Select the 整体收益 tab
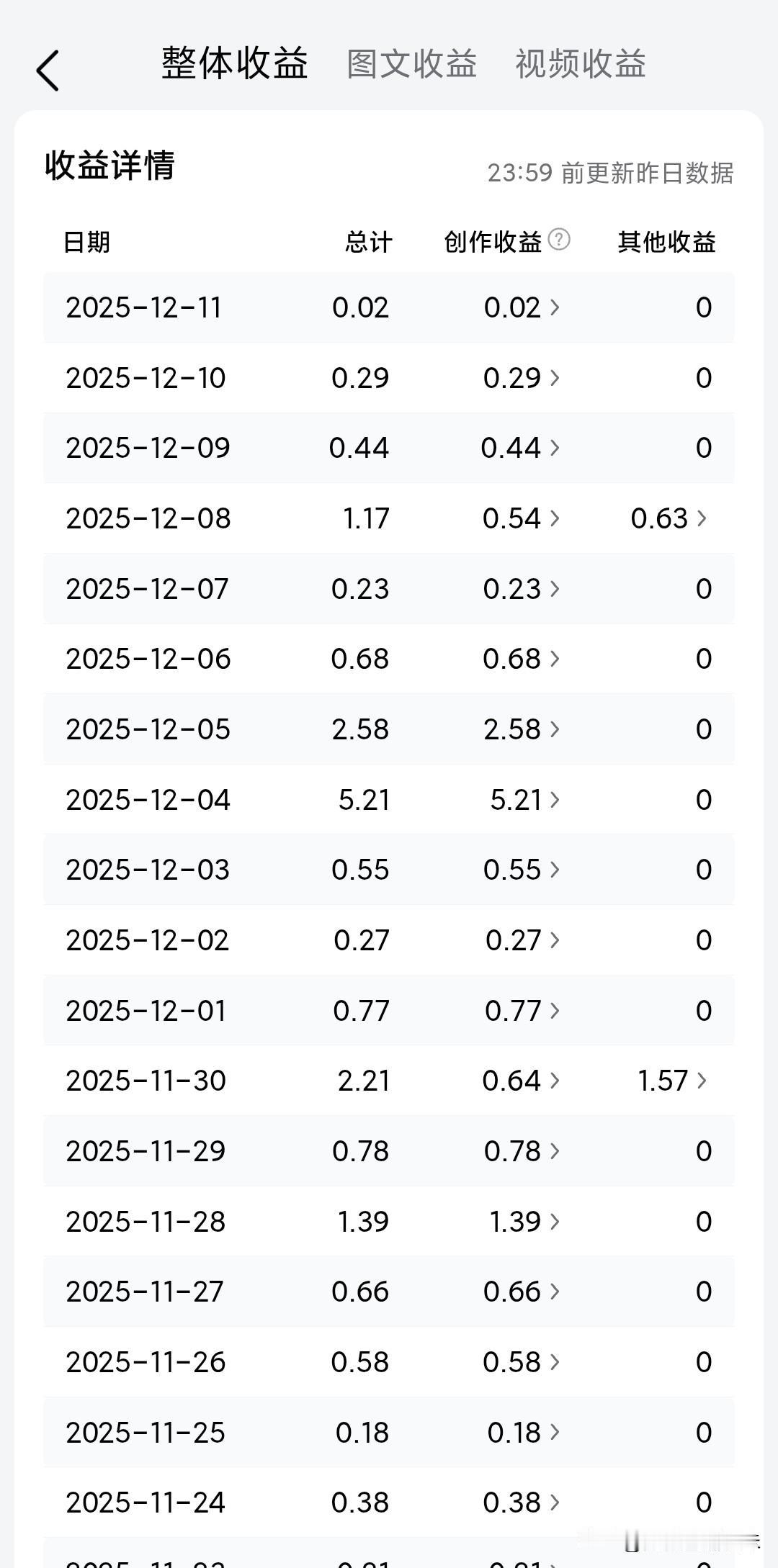 235,64
